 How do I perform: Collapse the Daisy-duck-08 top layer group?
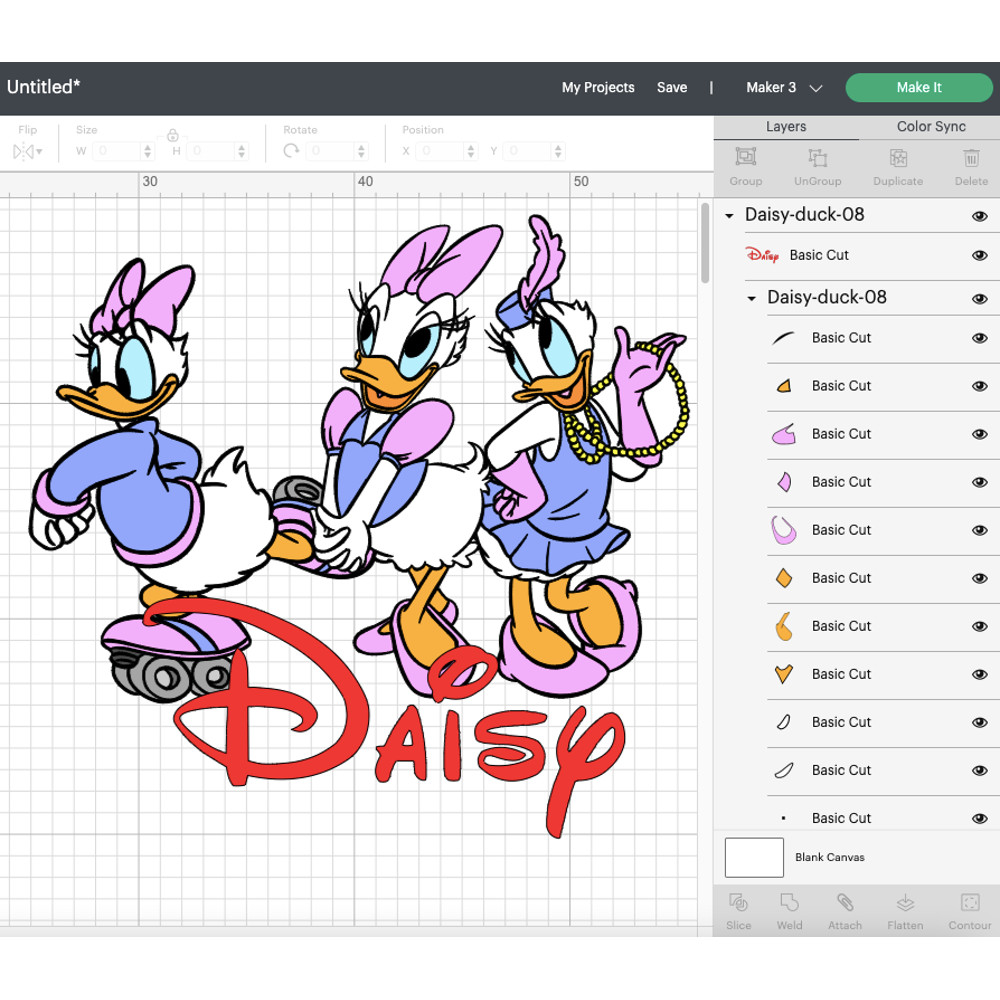[x=729, y=214]
